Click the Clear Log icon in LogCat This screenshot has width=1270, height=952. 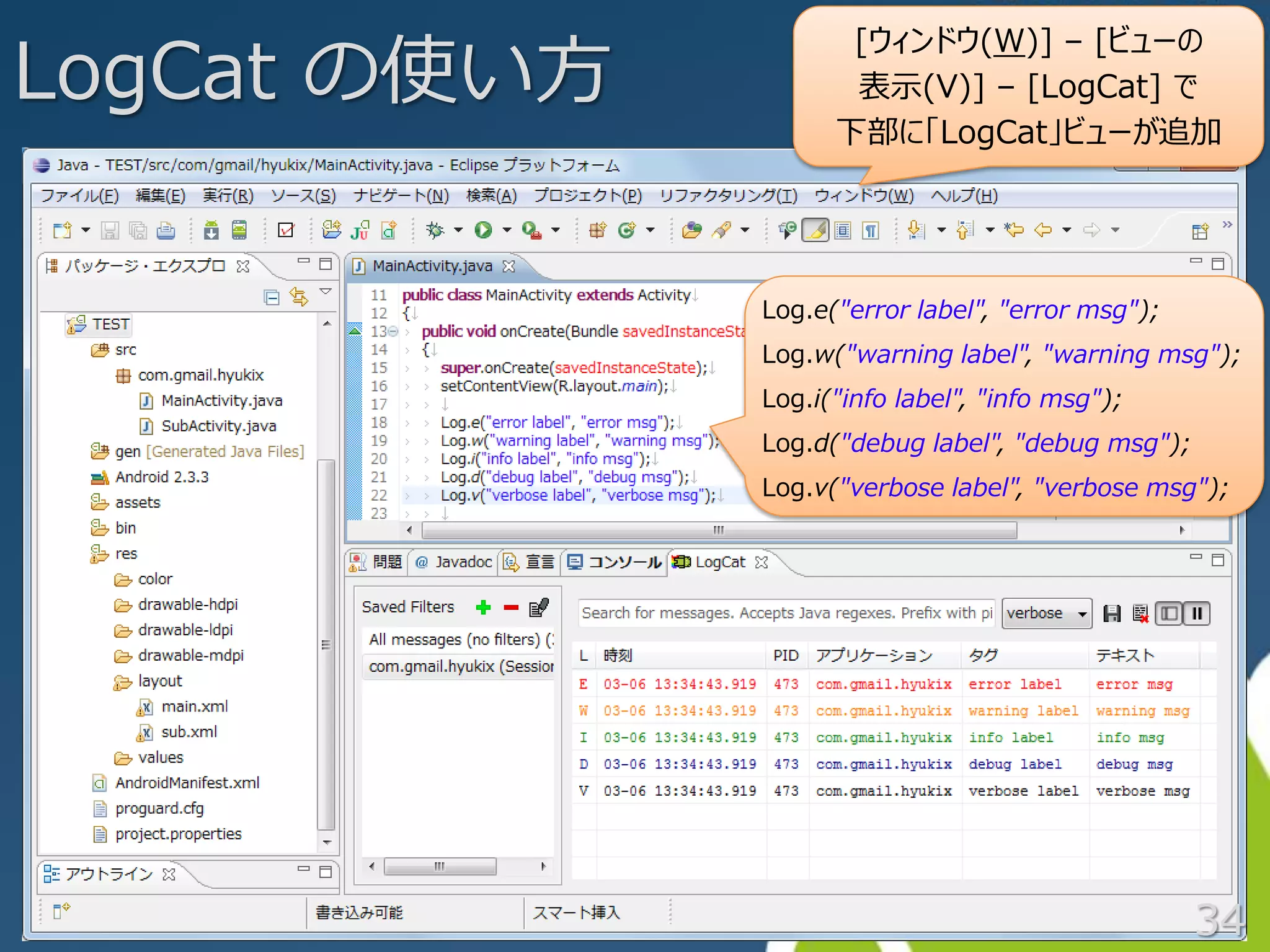coord(1140,614)
